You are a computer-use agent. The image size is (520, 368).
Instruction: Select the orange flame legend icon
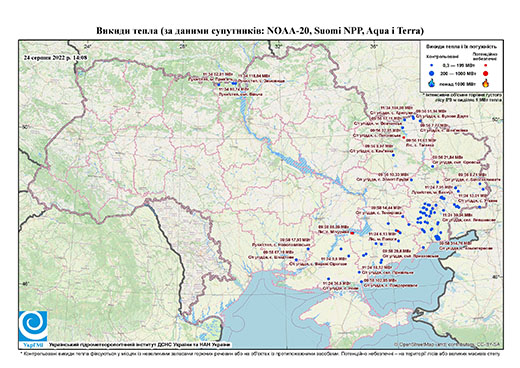pos(486,83)
